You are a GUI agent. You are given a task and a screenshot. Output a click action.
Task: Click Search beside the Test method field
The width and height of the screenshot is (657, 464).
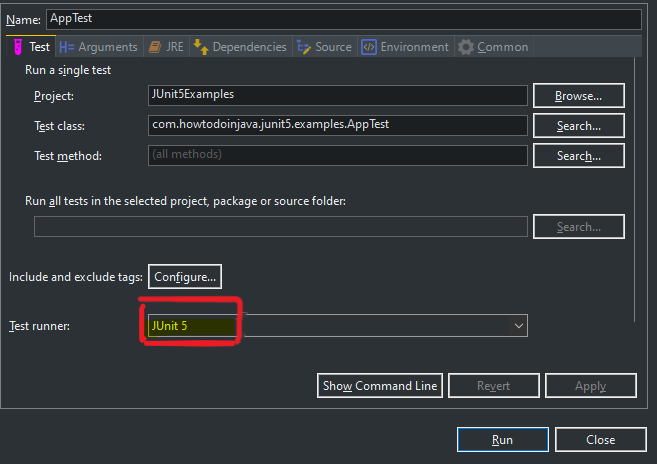tap(579, 156)
